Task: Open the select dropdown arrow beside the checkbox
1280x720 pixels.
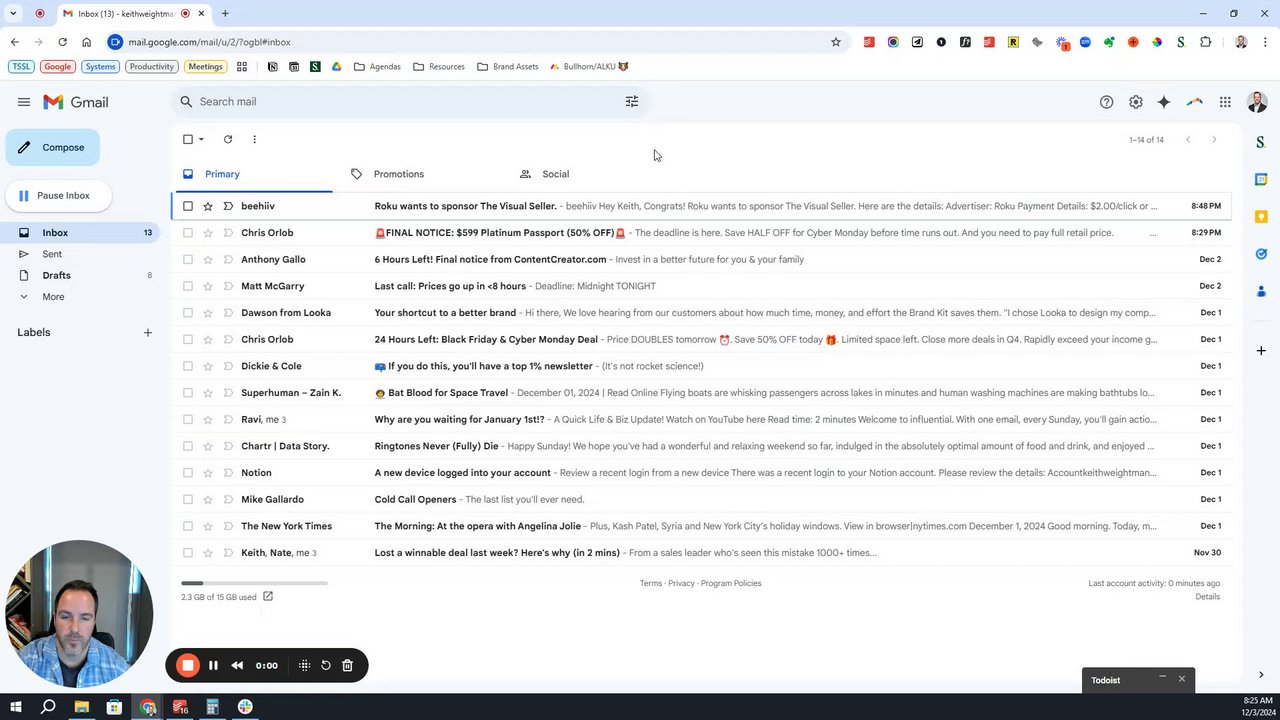Action: (201, 139)
